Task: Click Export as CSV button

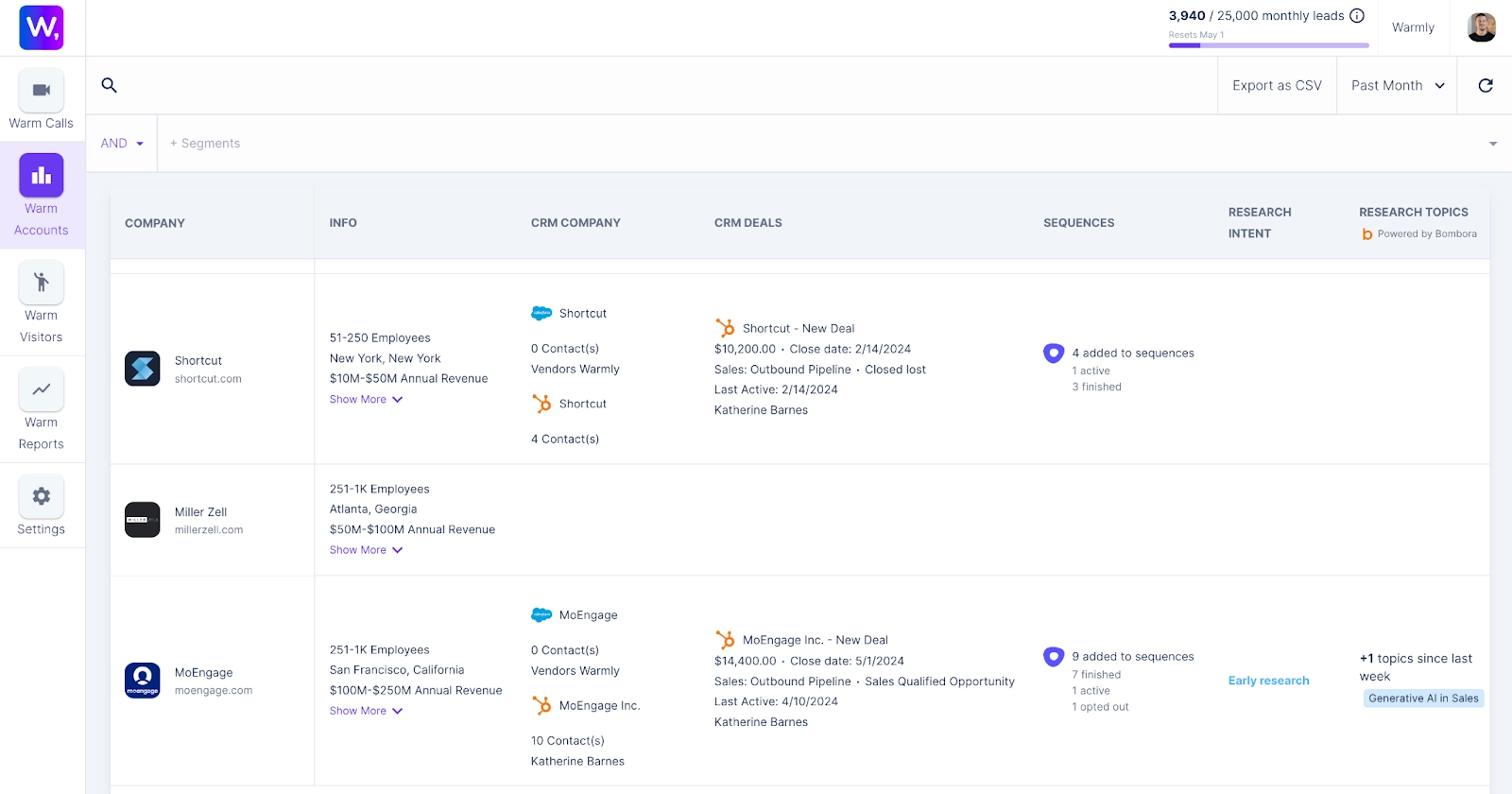Action: click(1277, 85)
